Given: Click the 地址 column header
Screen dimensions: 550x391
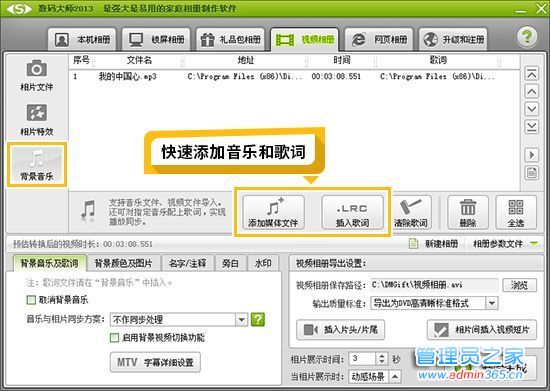Looking at the screenshot, I should coord(245,60).
